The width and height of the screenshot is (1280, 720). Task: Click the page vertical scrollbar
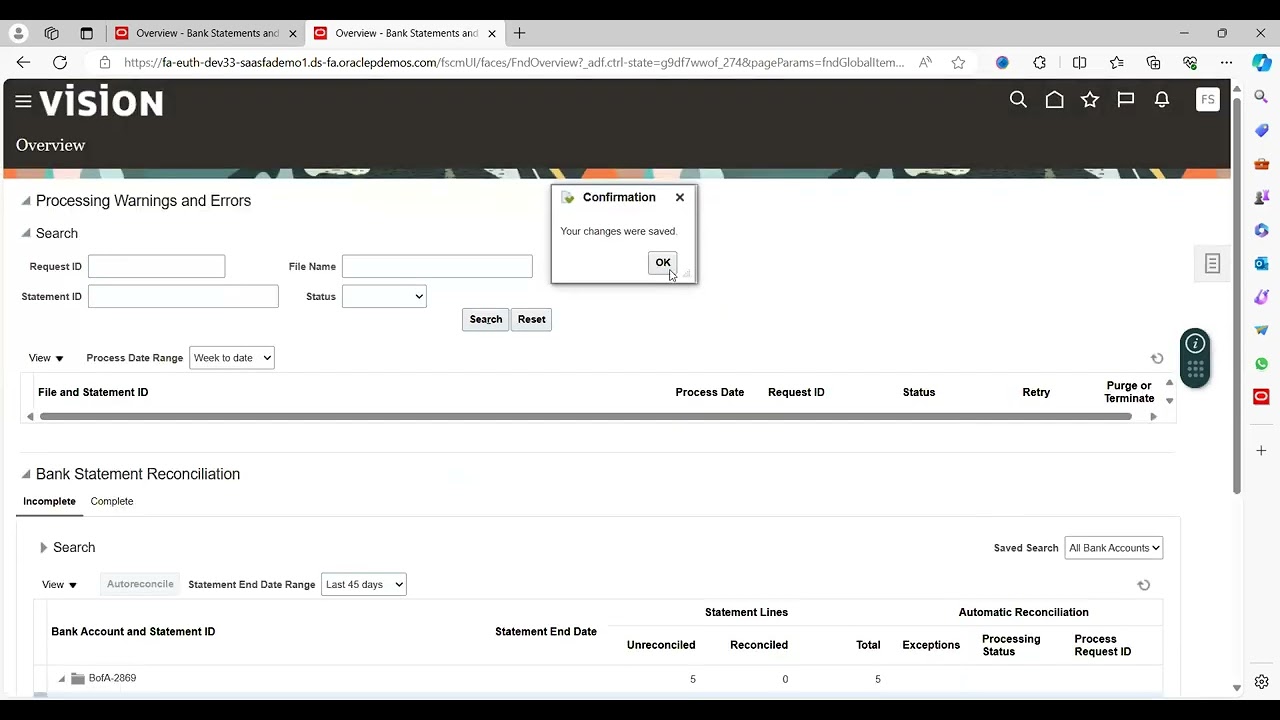point(1237,296)
